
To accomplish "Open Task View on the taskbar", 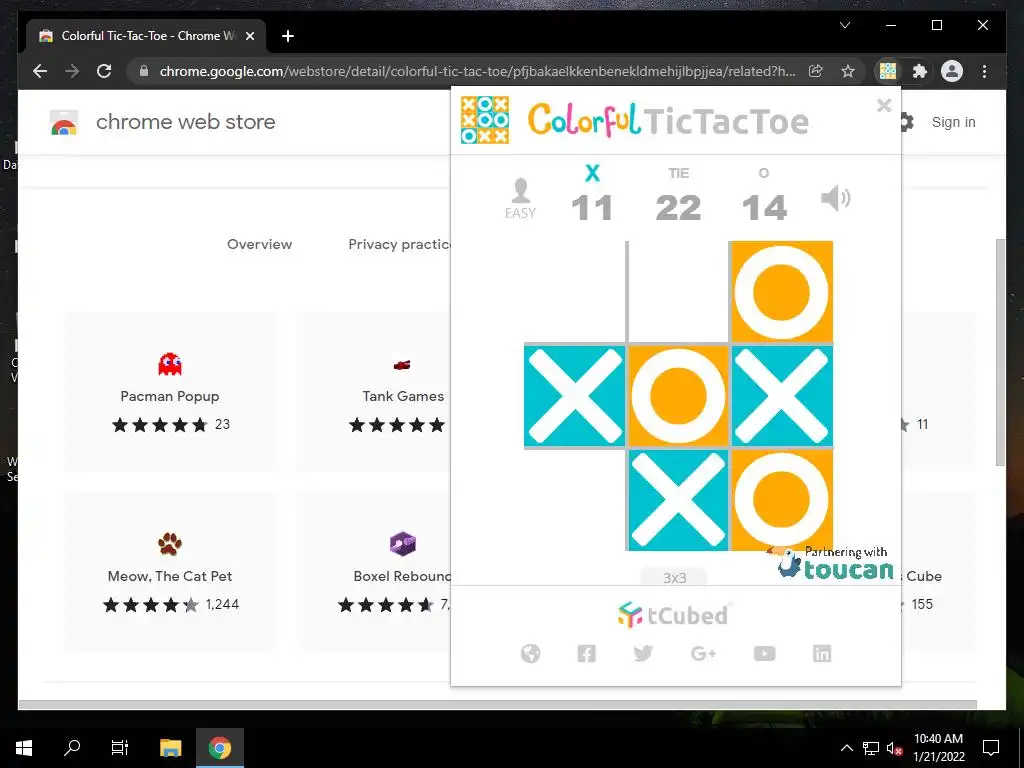I will [x=120, y=748].
